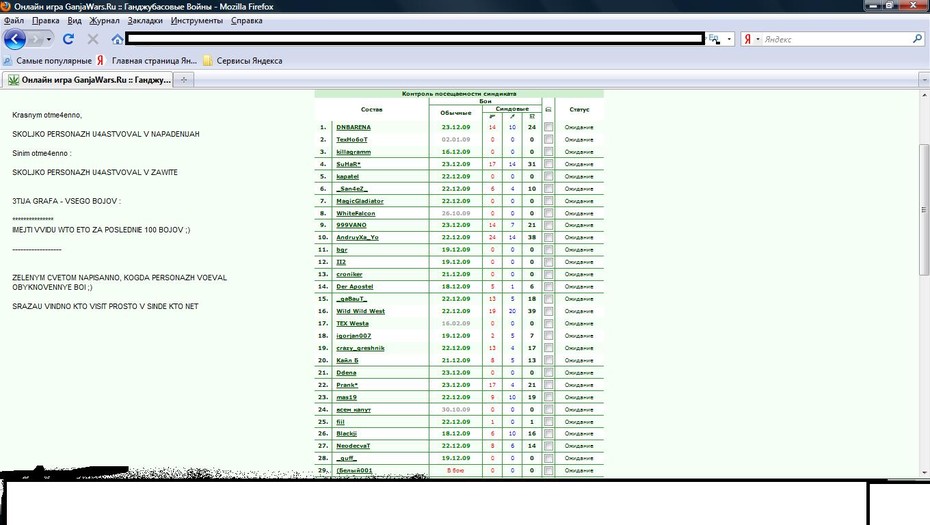Screen dimensions: 930x525
Task: Click the Контроль посещаемости синдиката heading
Action: (x=459, y=94)
